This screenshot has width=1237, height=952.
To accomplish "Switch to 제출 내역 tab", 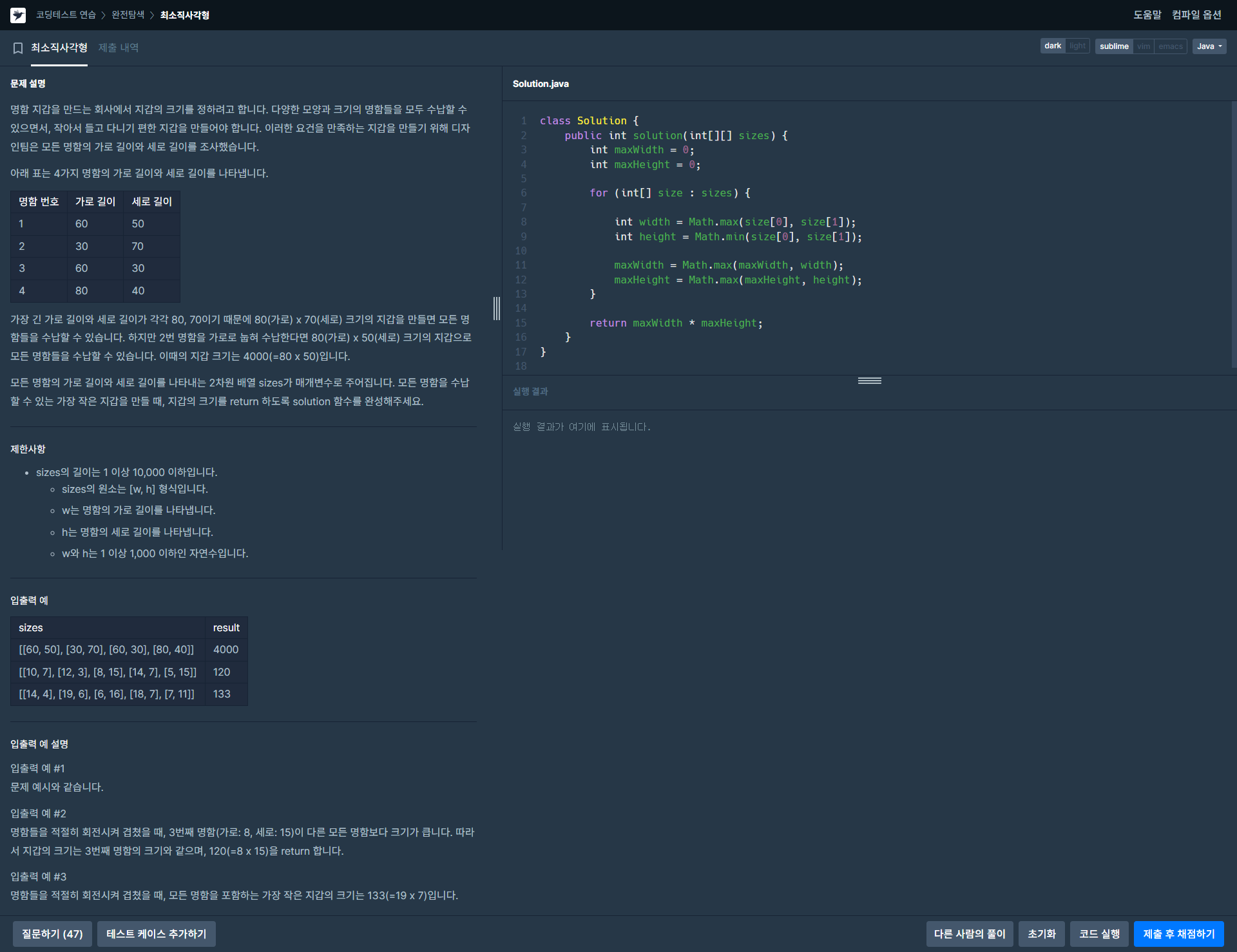I will coord(119,48).
